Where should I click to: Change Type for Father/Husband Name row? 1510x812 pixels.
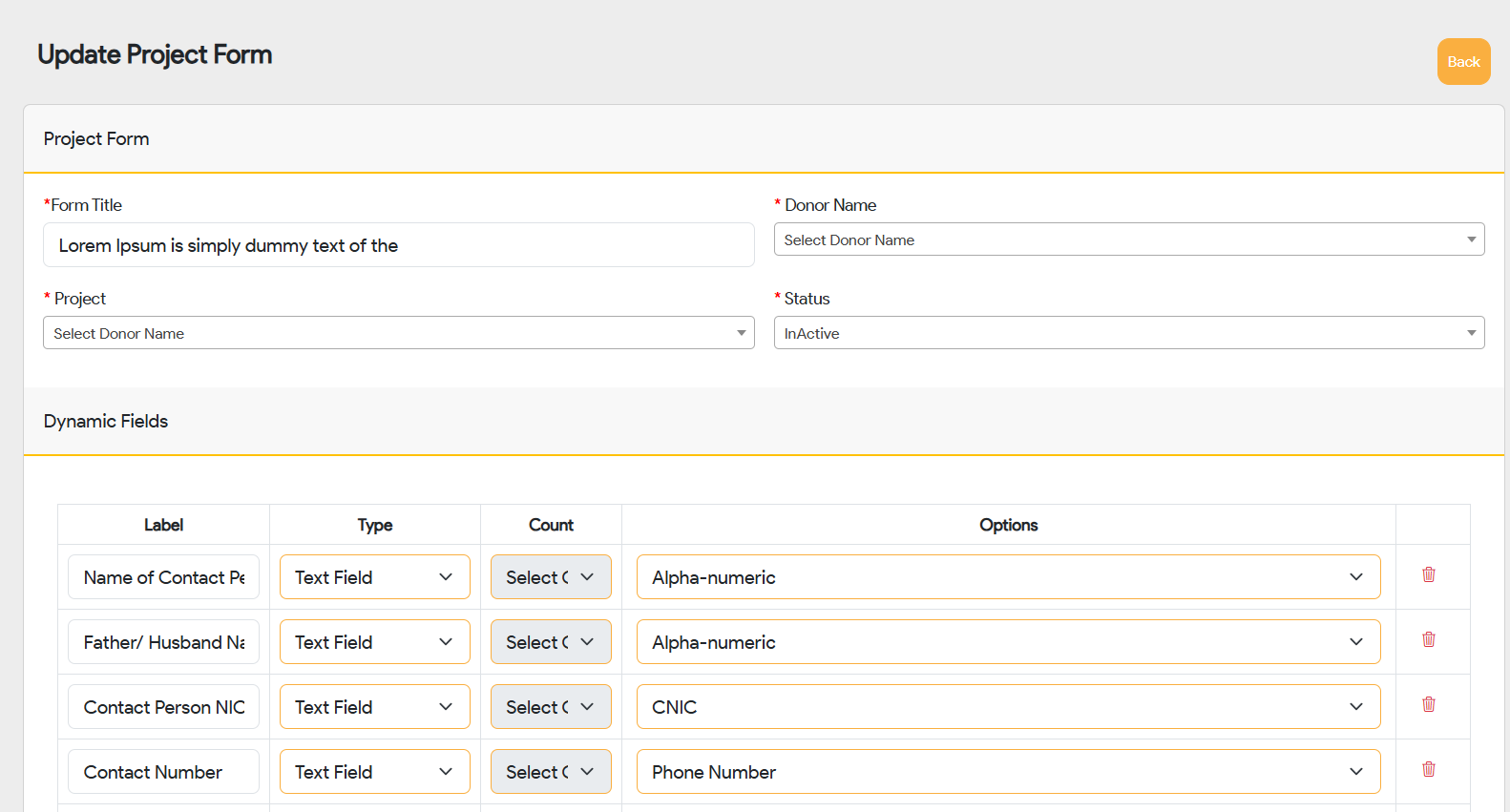pos(374,642)
